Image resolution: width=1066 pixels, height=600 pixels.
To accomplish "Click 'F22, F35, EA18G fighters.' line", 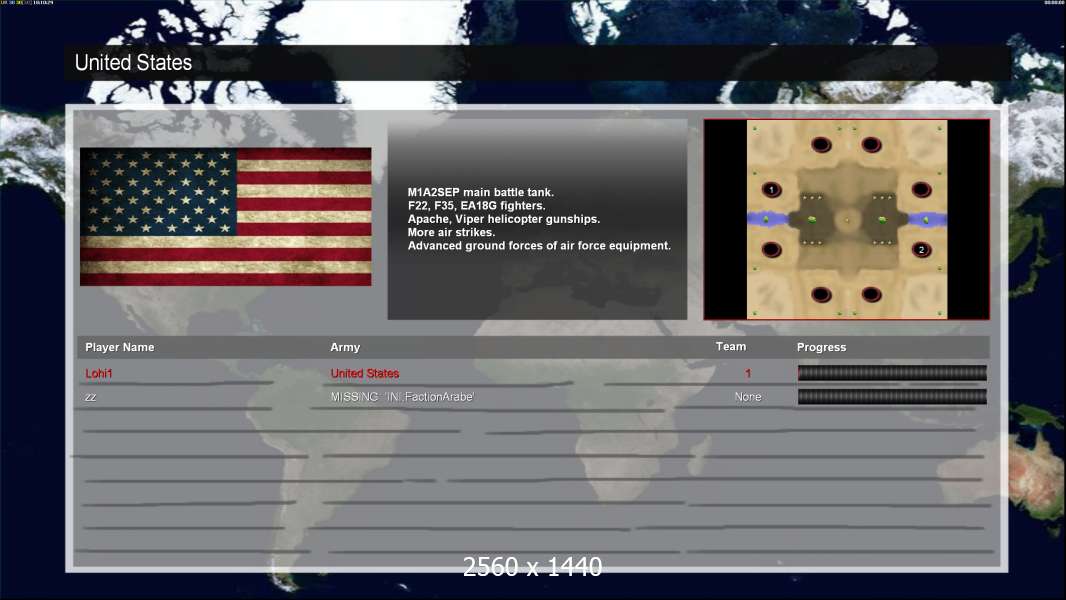I will pos(477,205).
